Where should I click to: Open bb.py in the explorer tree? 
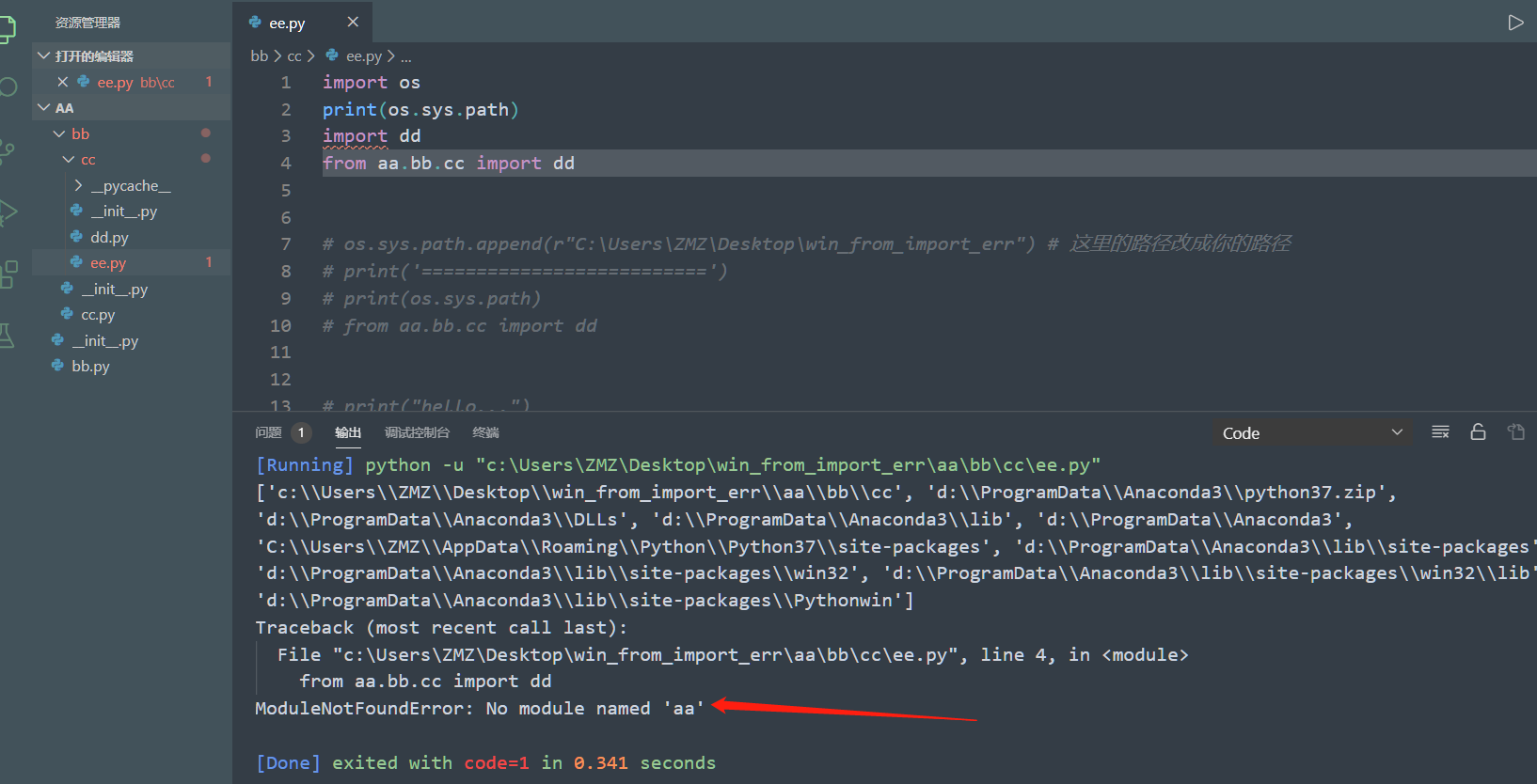131,367
